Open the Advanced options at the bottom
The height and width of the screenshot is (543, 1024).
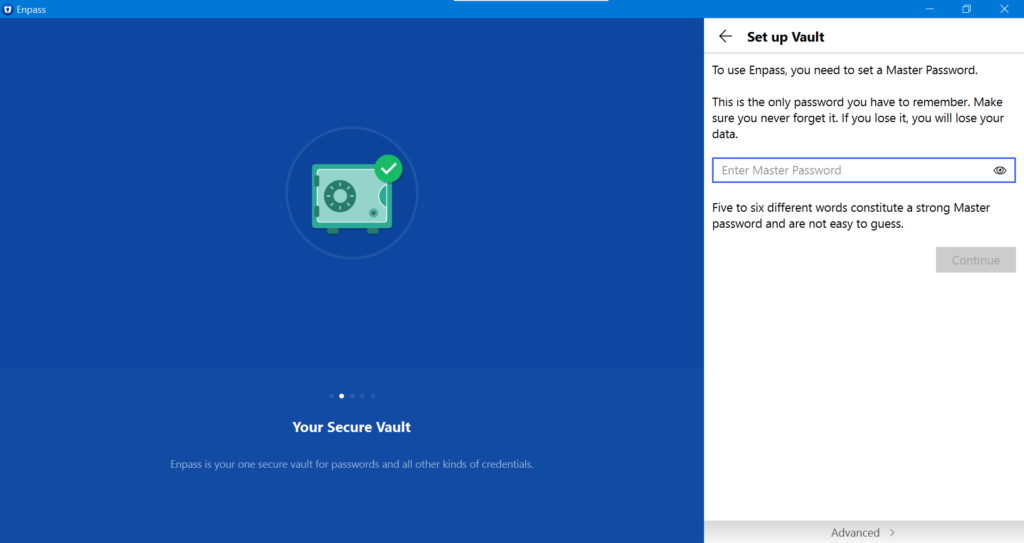pyautogui.click(x=863, y=533)
